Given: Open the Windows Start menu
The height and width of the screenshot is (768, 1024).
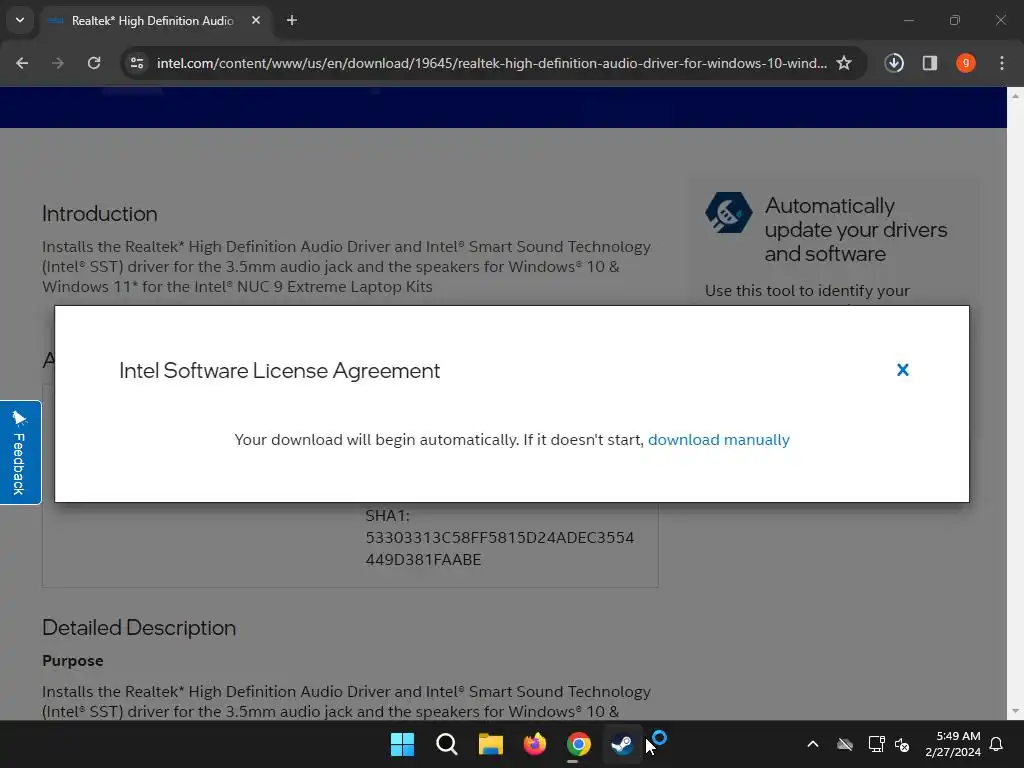Looking at the screenshot, I should point(402,744).
